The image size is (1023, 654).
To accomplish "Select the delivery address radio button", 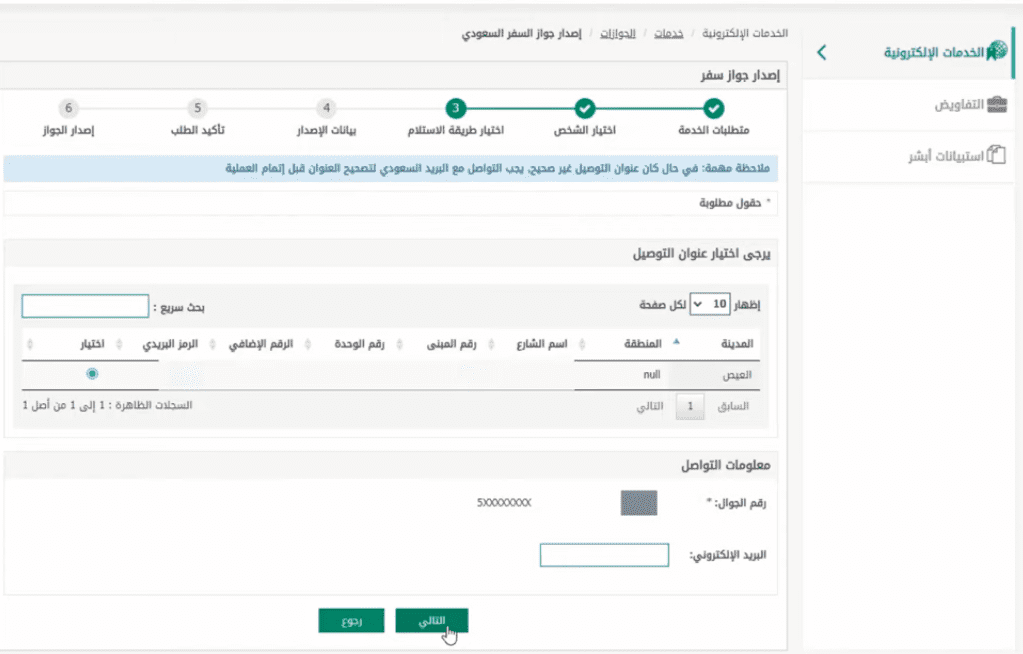I will click(x=92, y=374).
